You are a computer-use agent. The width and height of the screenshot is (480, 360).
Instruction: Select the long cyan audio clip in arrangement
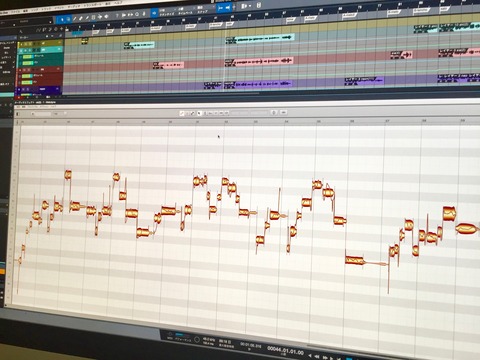(x=260, y=39)
